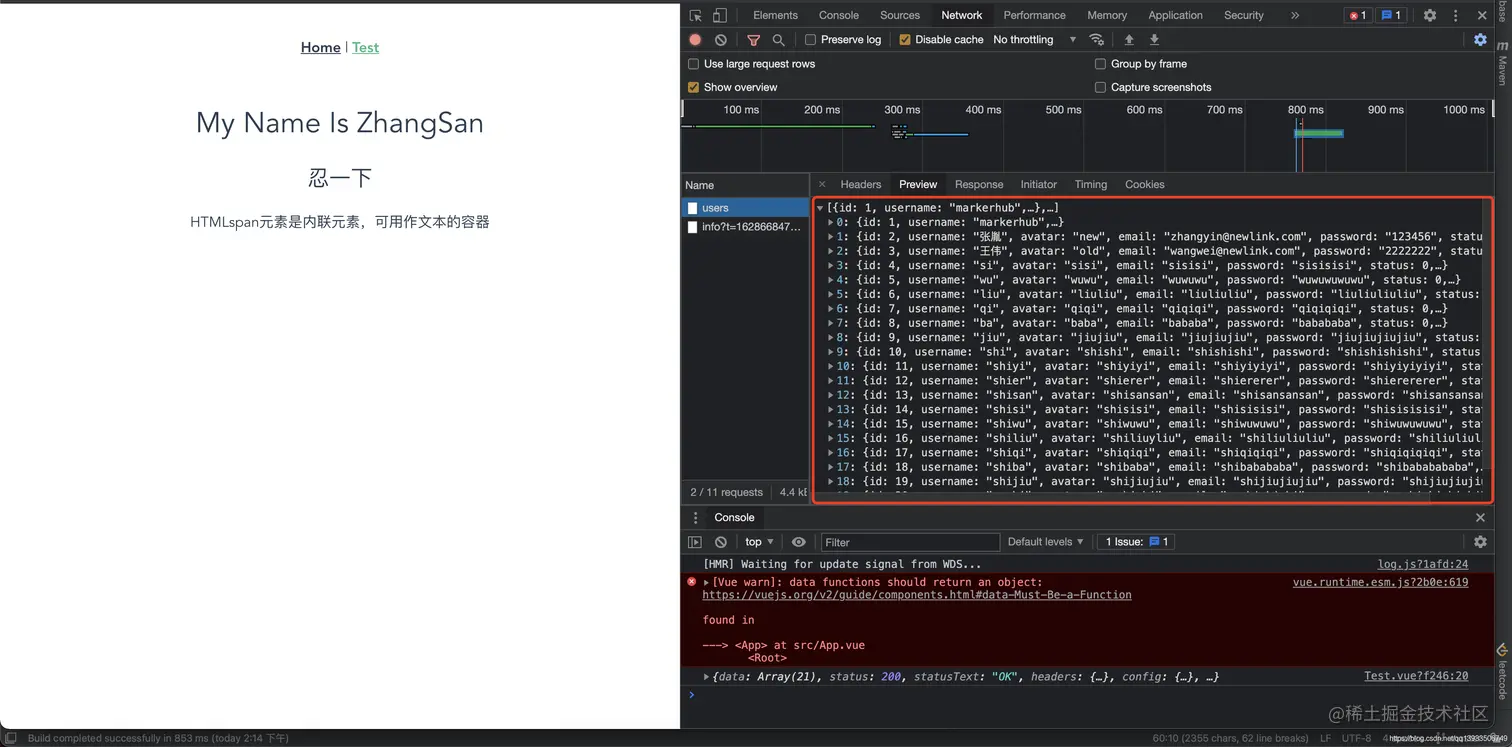
Task: Toggle the console sidebar icon
Action: coord(695,542)
